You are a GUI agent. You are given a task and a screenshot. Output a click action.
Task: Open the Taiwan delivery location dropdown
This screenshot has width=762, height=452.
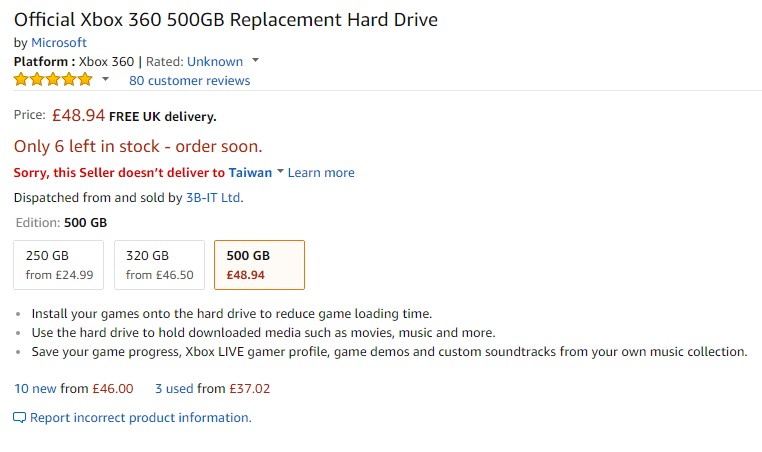280,172
